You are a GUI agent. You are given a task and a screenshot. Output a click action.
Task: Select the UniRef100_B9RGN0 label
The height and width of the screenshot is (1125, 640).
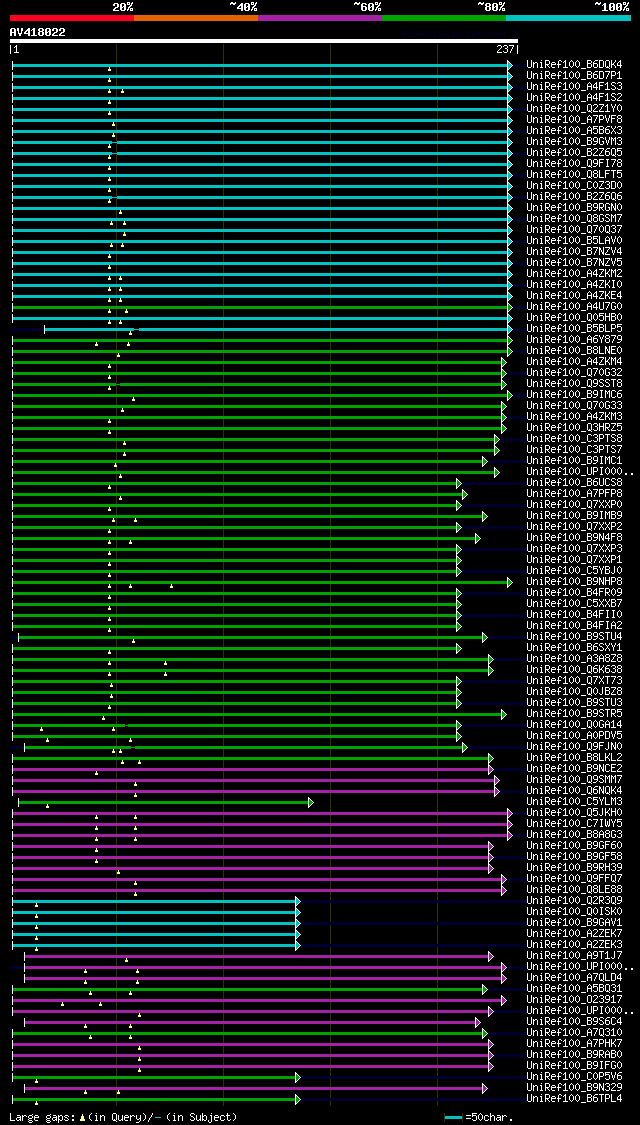tap(574, 207)
